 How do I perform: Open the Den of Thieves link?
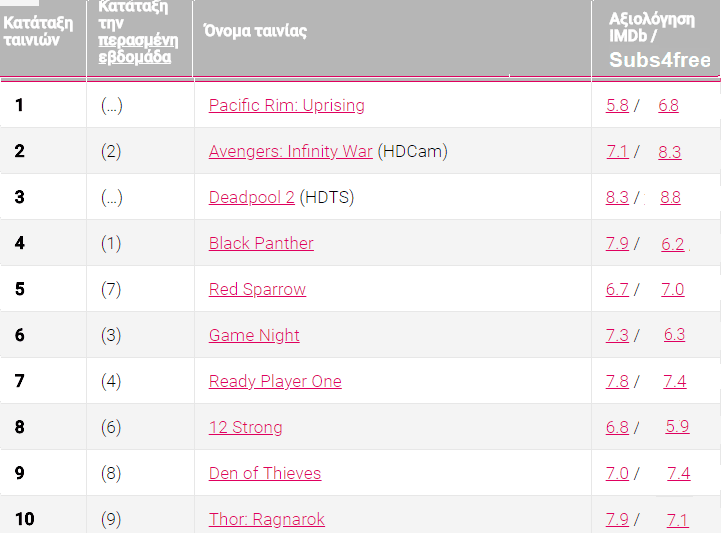265,473
